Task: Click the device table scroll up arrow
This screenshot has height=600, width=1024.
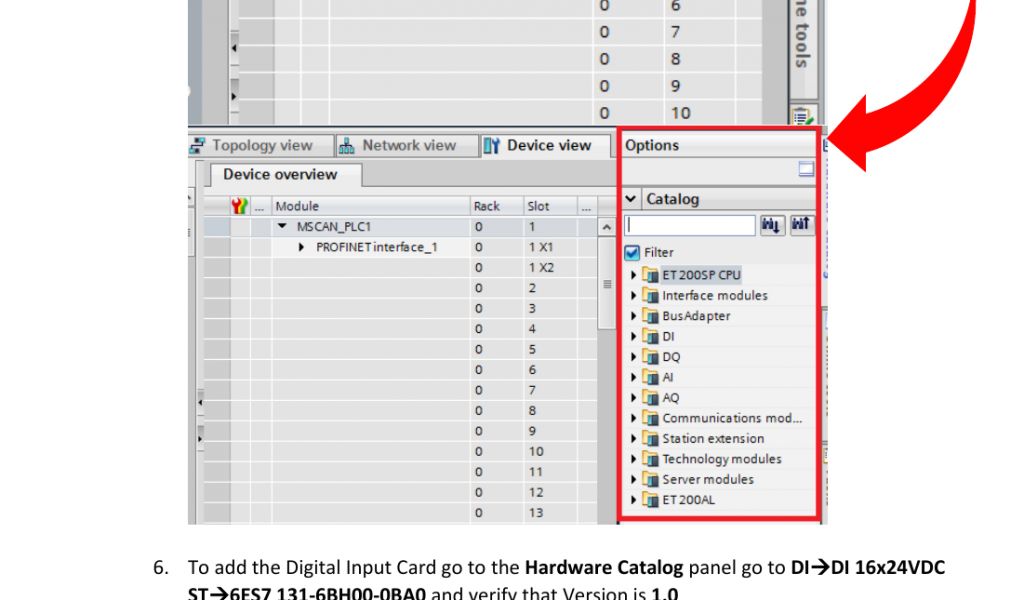Action: 606,228
